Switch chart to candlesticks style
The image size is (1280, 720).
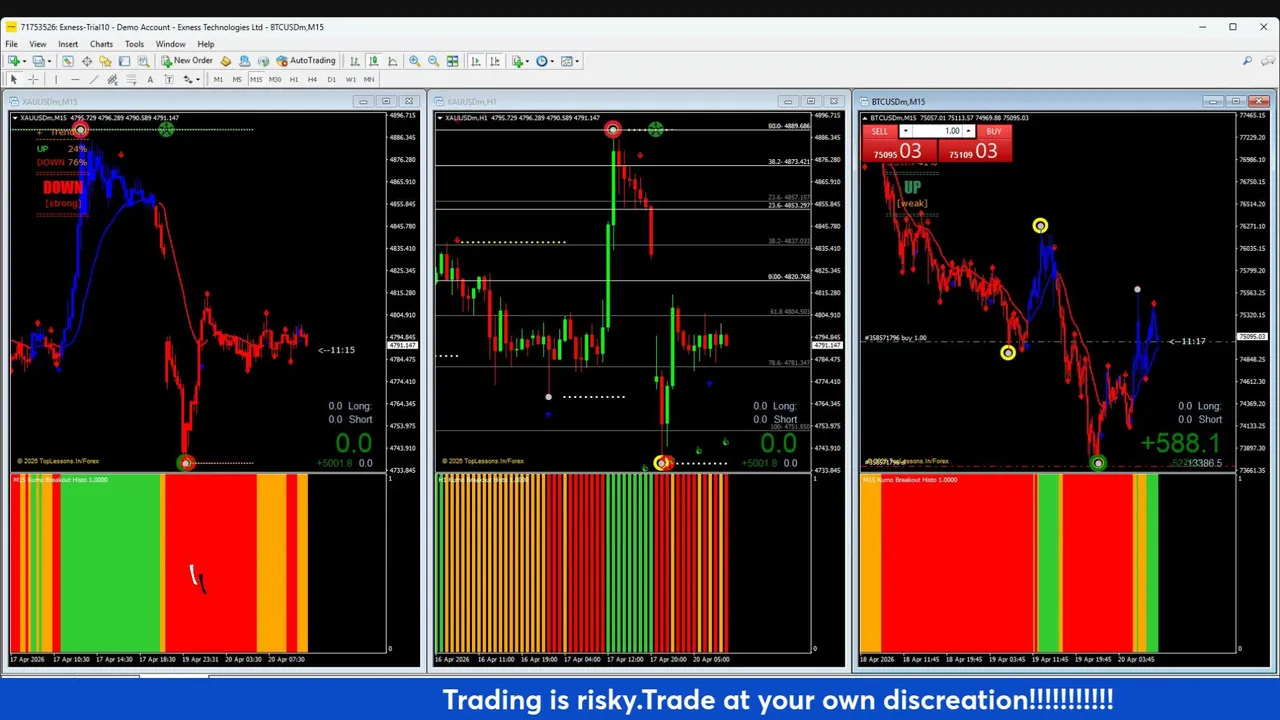coord(373,61)
